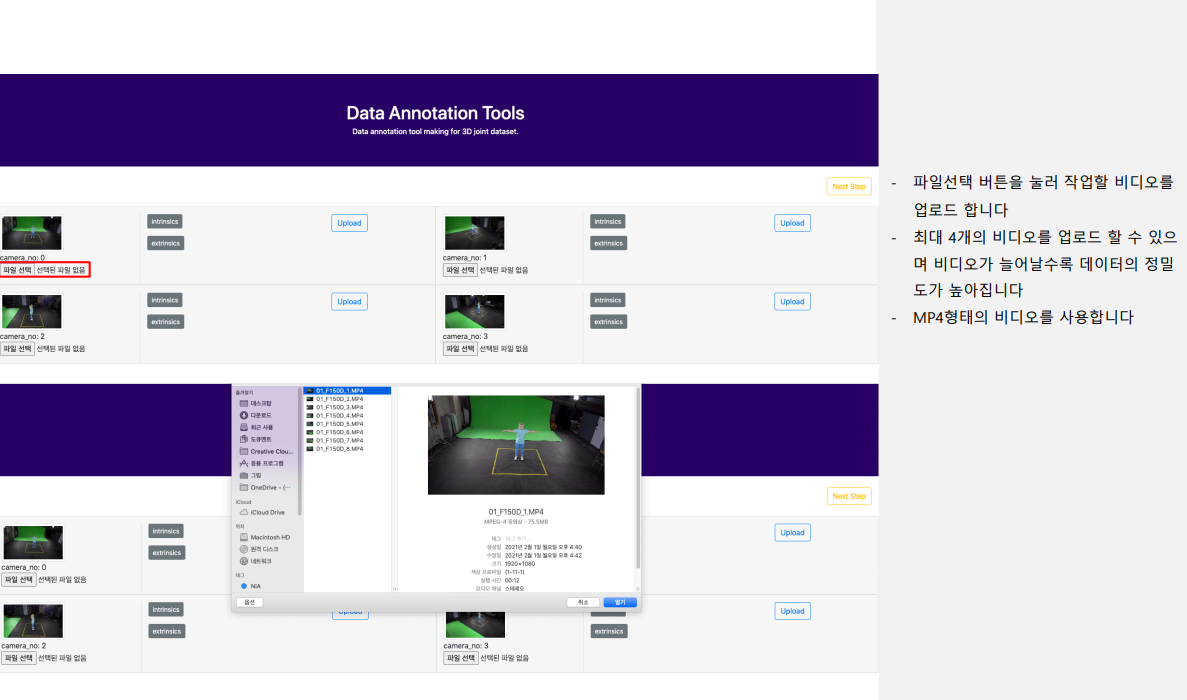The image size is (1187, 700).
Task: Open intrinsics for camera 2 behind the dialog
Action: (166, 610)
